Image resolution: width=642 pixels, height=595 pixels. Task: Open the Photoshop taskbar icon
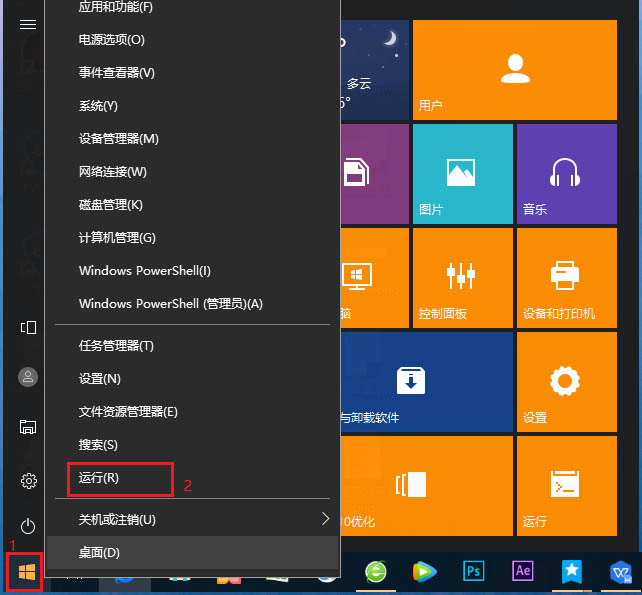pos(473,571)
